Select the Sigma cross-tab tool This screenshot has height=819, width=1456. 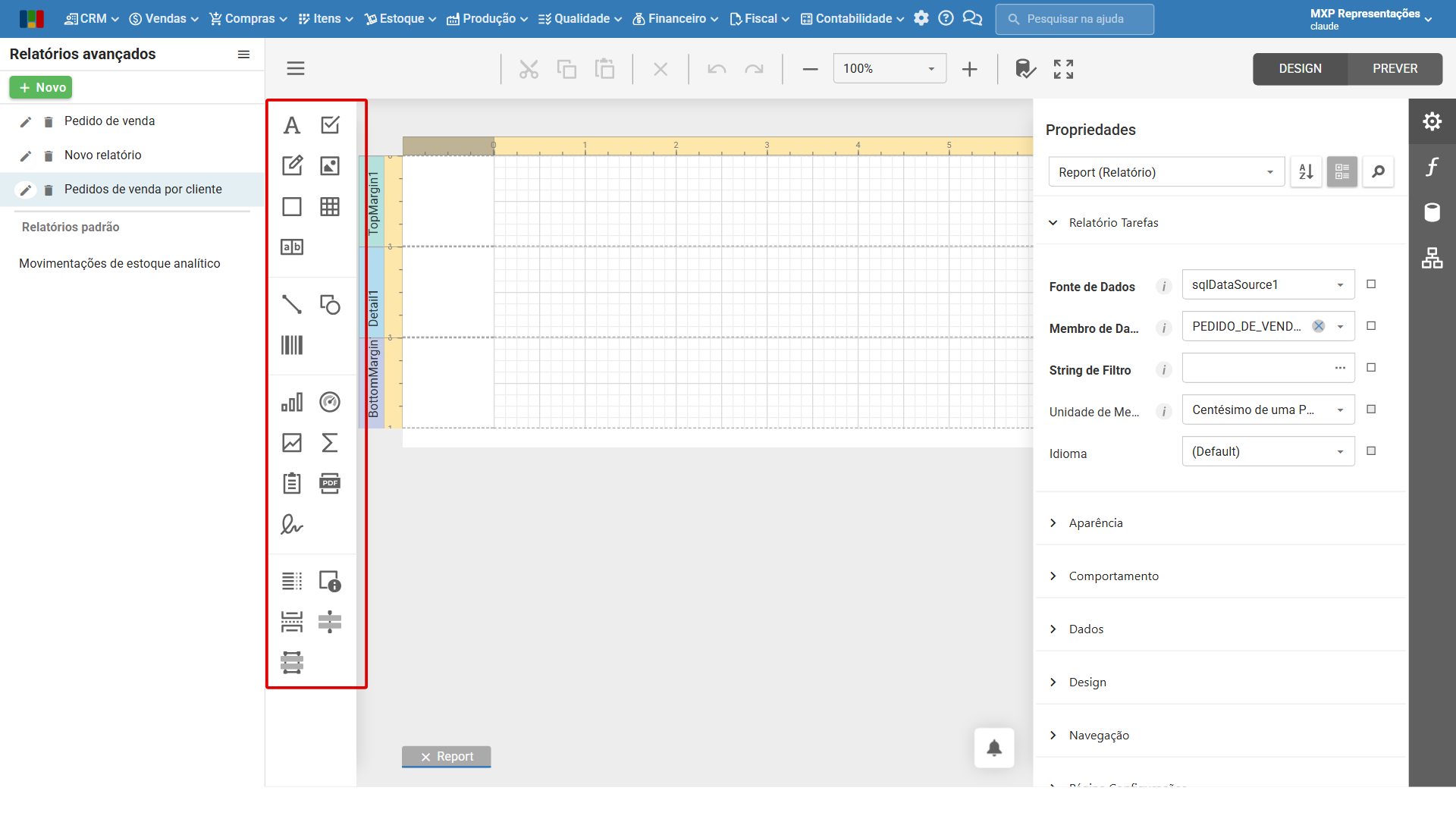(x=330, y=443)
